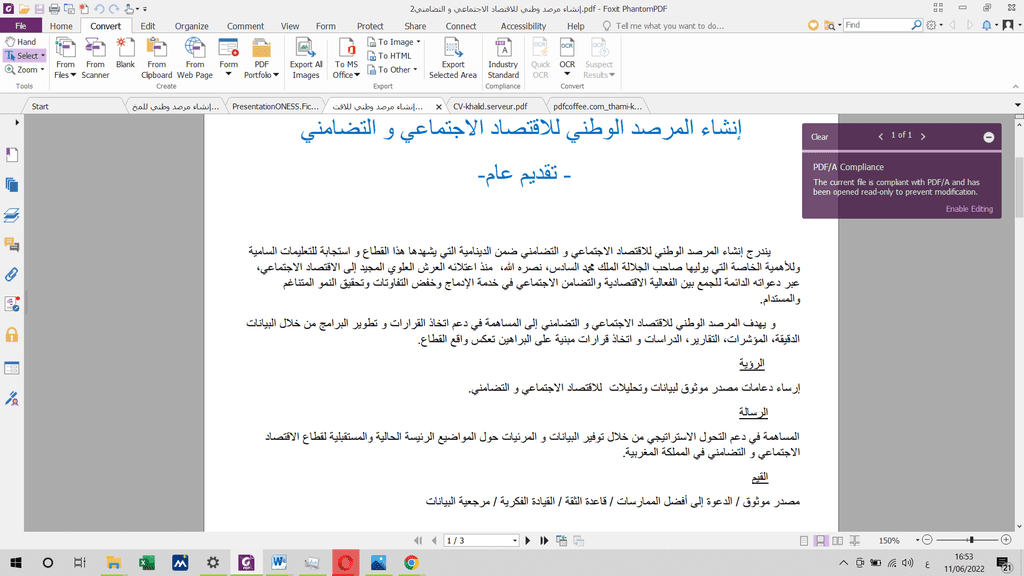1024x576 pixels.
Task: Select the Hand tool
Action: tap(21, 42)
